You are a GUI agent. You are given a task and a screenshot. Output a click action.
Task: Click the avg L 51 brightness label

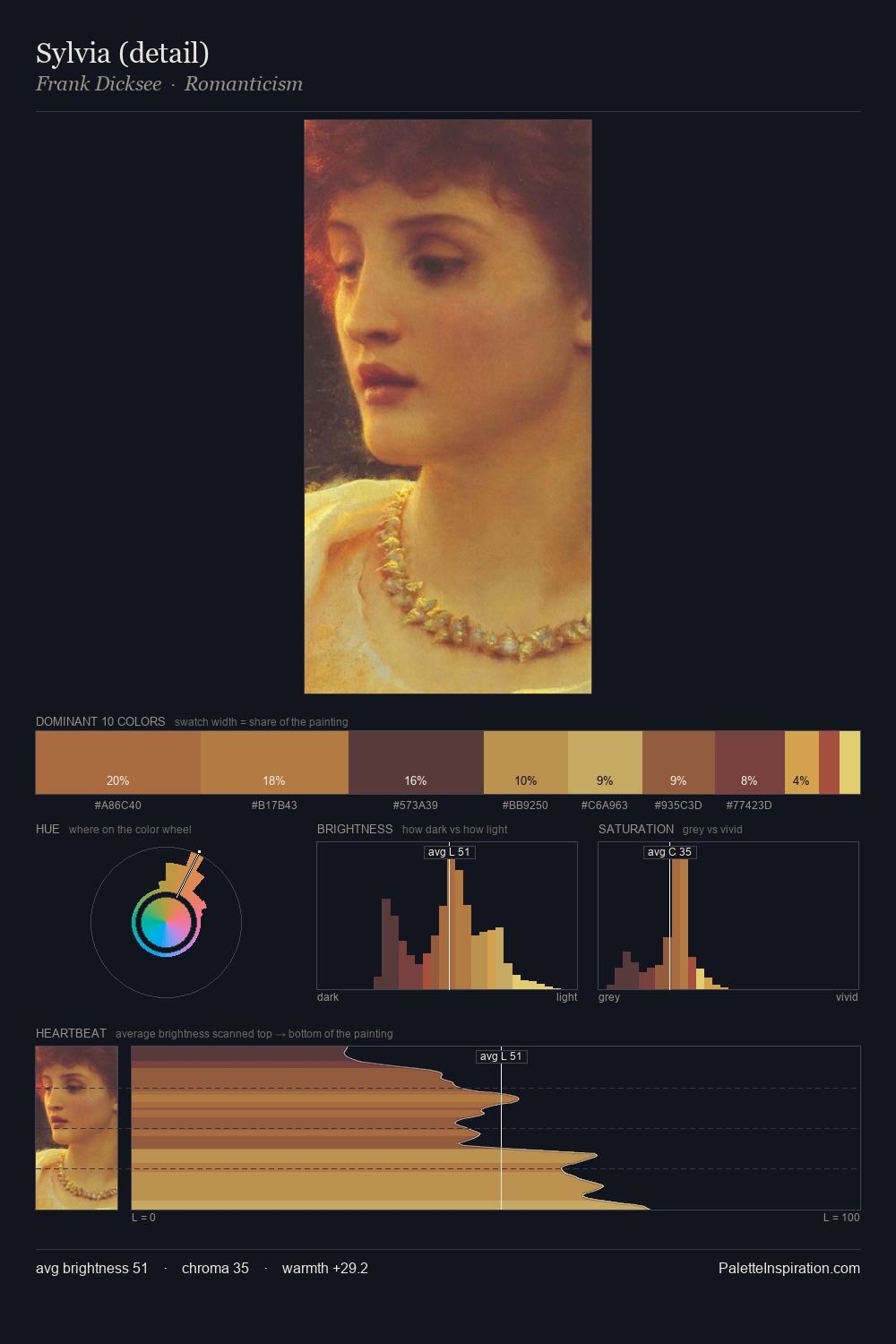(449, 852)
